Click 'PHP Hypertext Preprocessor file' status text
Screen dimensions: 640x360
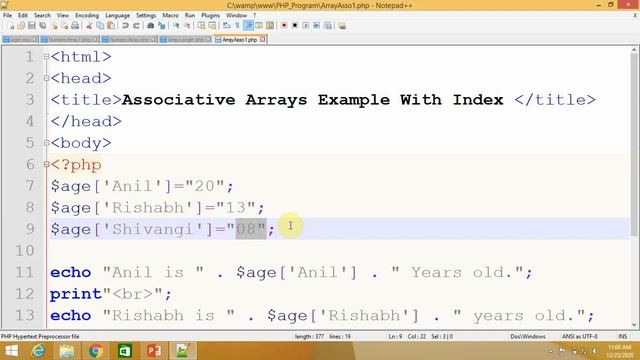(40, 337)
